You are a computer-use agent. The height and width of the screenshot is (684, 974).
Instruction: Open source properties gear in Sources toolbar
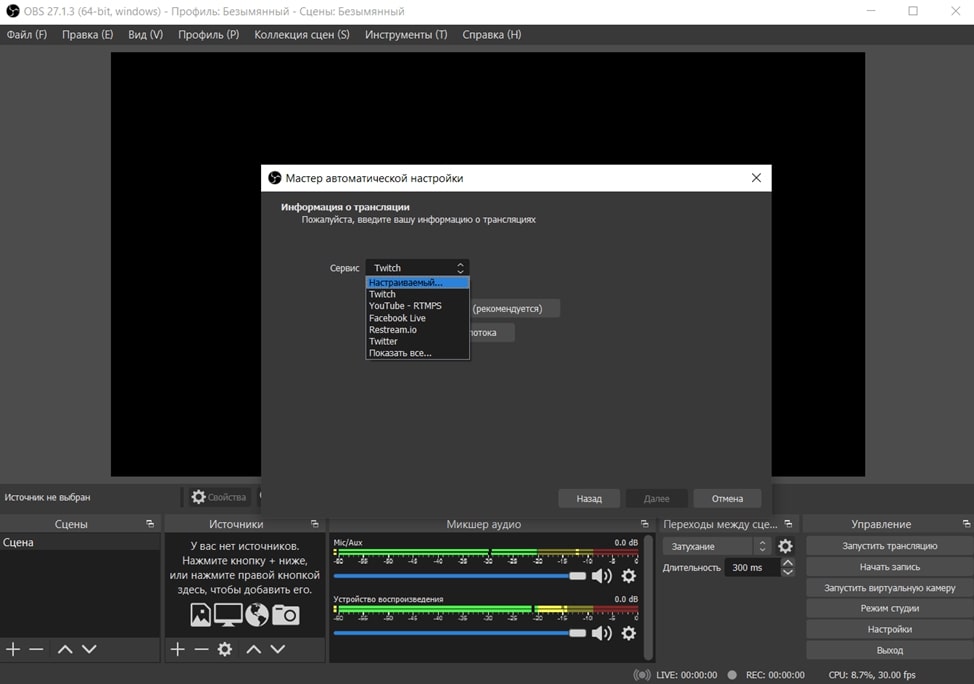(x=225, y=649)
